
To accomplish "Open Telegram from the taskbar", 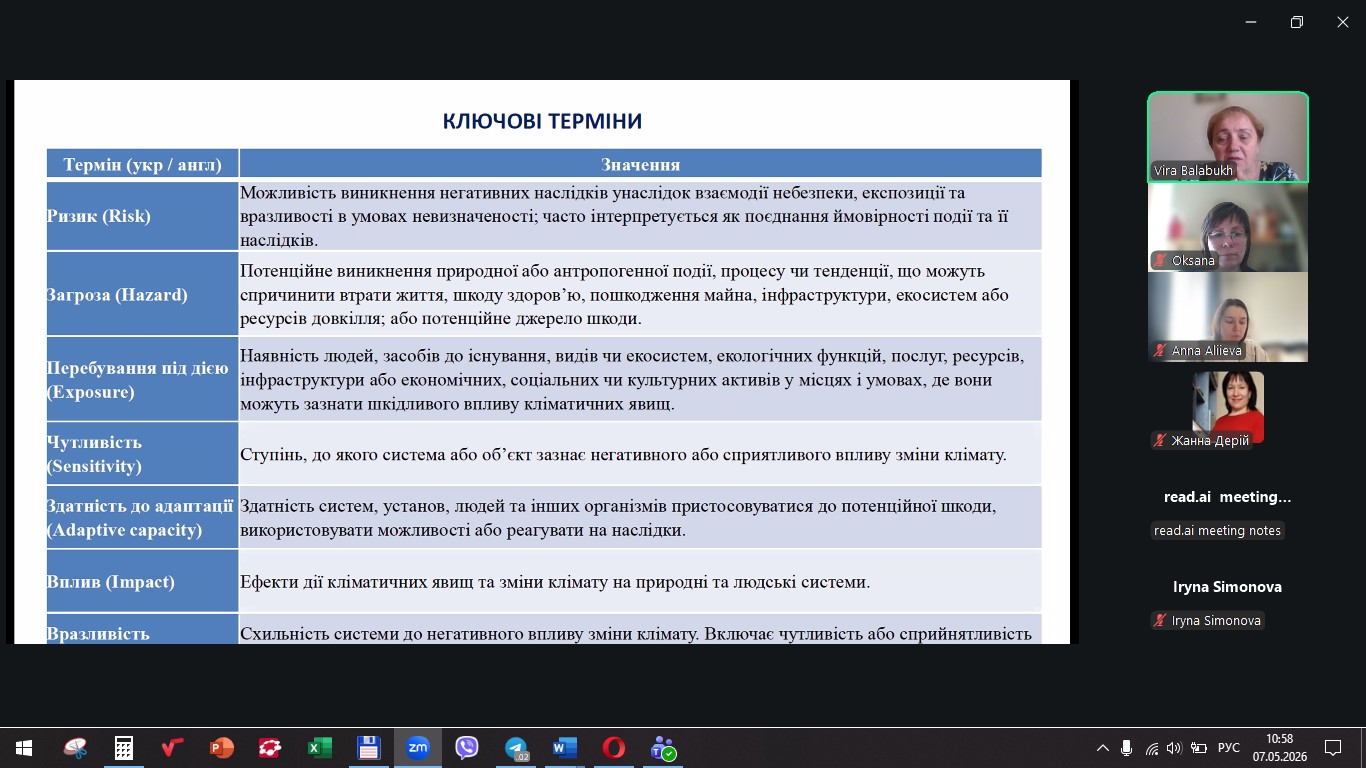I will (x=516, y=748).
